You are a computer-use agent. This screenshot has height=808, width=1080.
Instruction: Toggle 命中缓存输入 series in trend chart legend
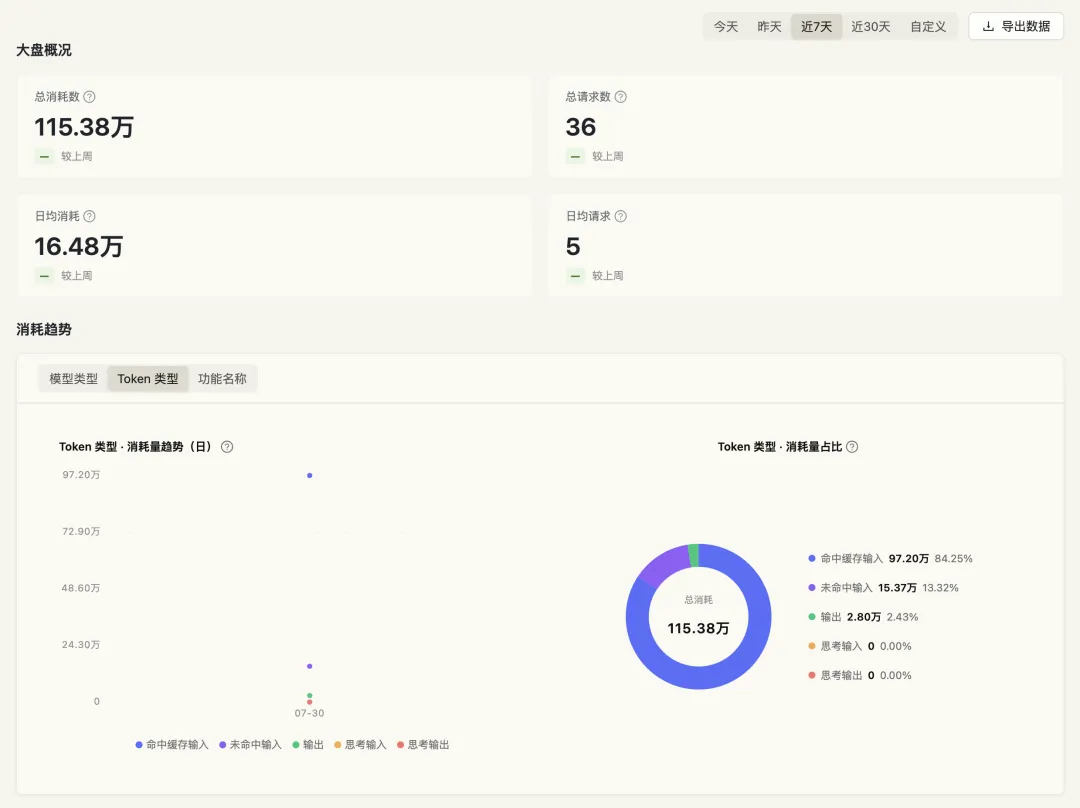172,745
